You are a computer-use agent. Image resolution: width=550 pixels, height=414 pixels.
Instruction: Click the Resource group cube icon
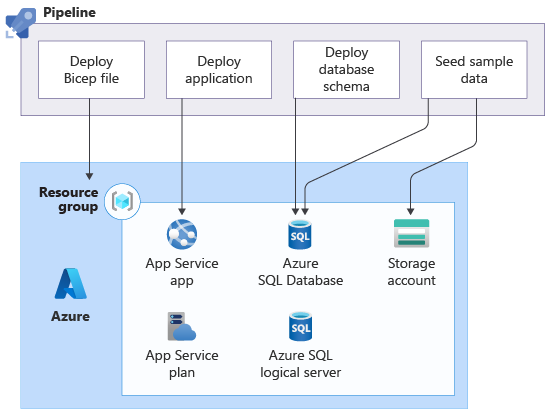pyautogui.click(x=122, y=201)
